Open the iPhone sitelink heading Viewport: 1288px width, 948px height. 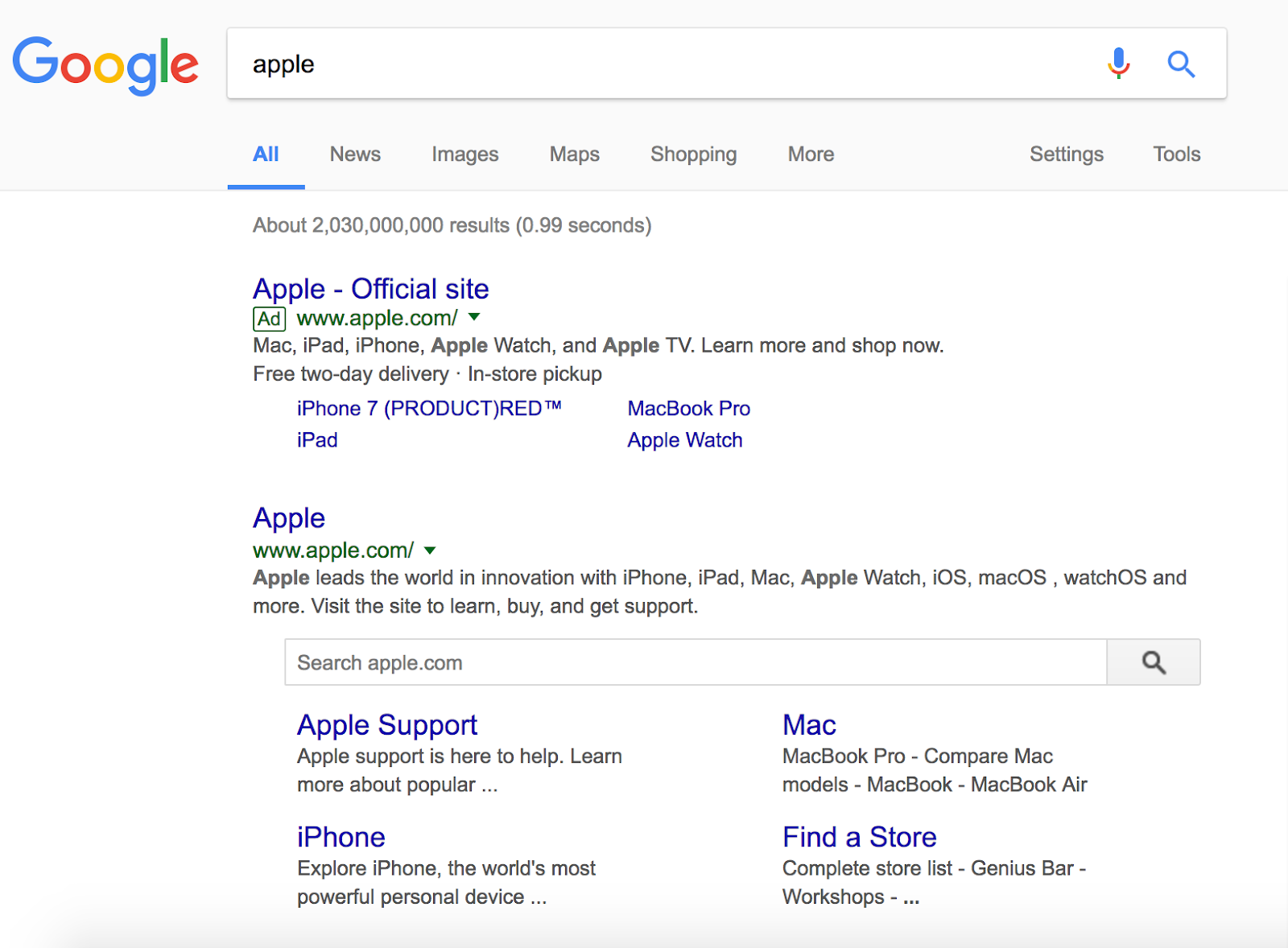[x=341, y=838]
